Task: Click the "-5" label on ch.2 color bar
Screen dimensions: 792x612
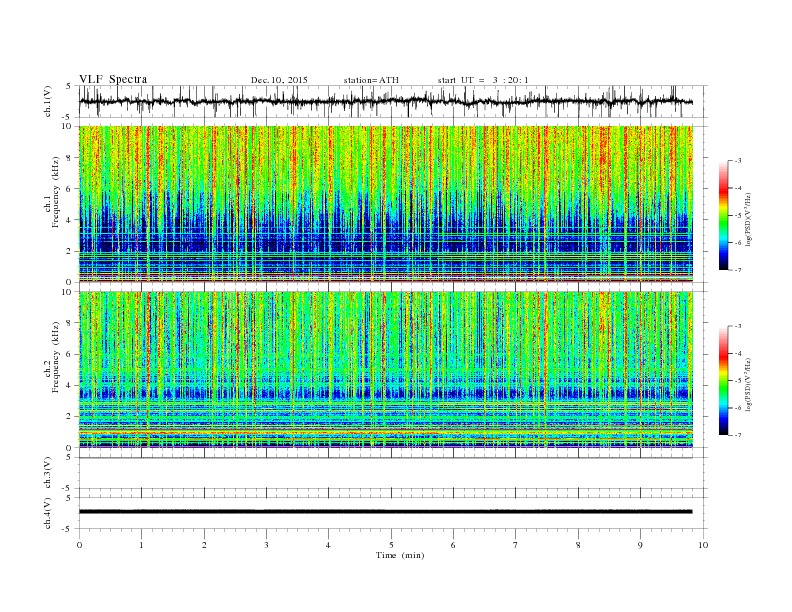Action: pyautogui.click(x=738, y=381)
